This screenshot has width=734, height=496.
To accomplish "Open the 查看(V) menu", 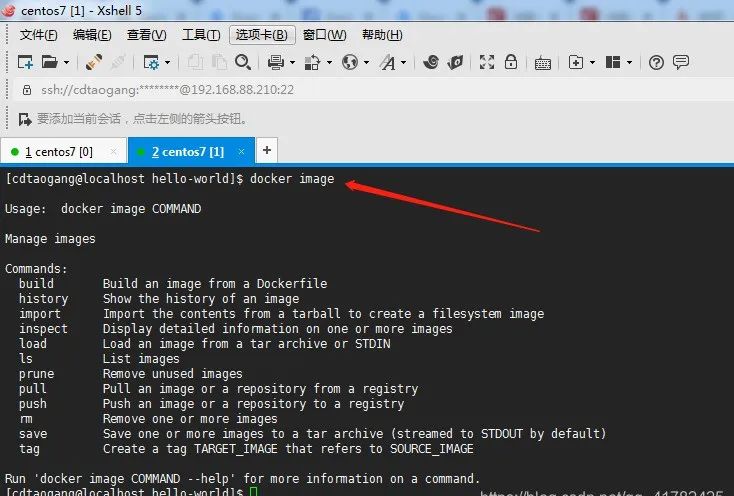I will (x=147, y=35).
